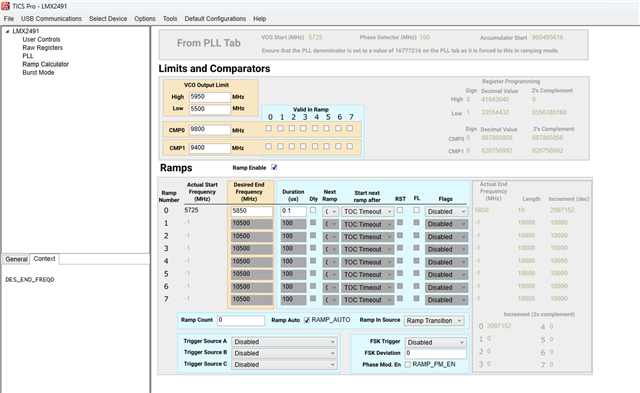
Task: Open ramp 1 TOC Timeout dropdown
Action: pyautogui.click(x=367, y=224)
